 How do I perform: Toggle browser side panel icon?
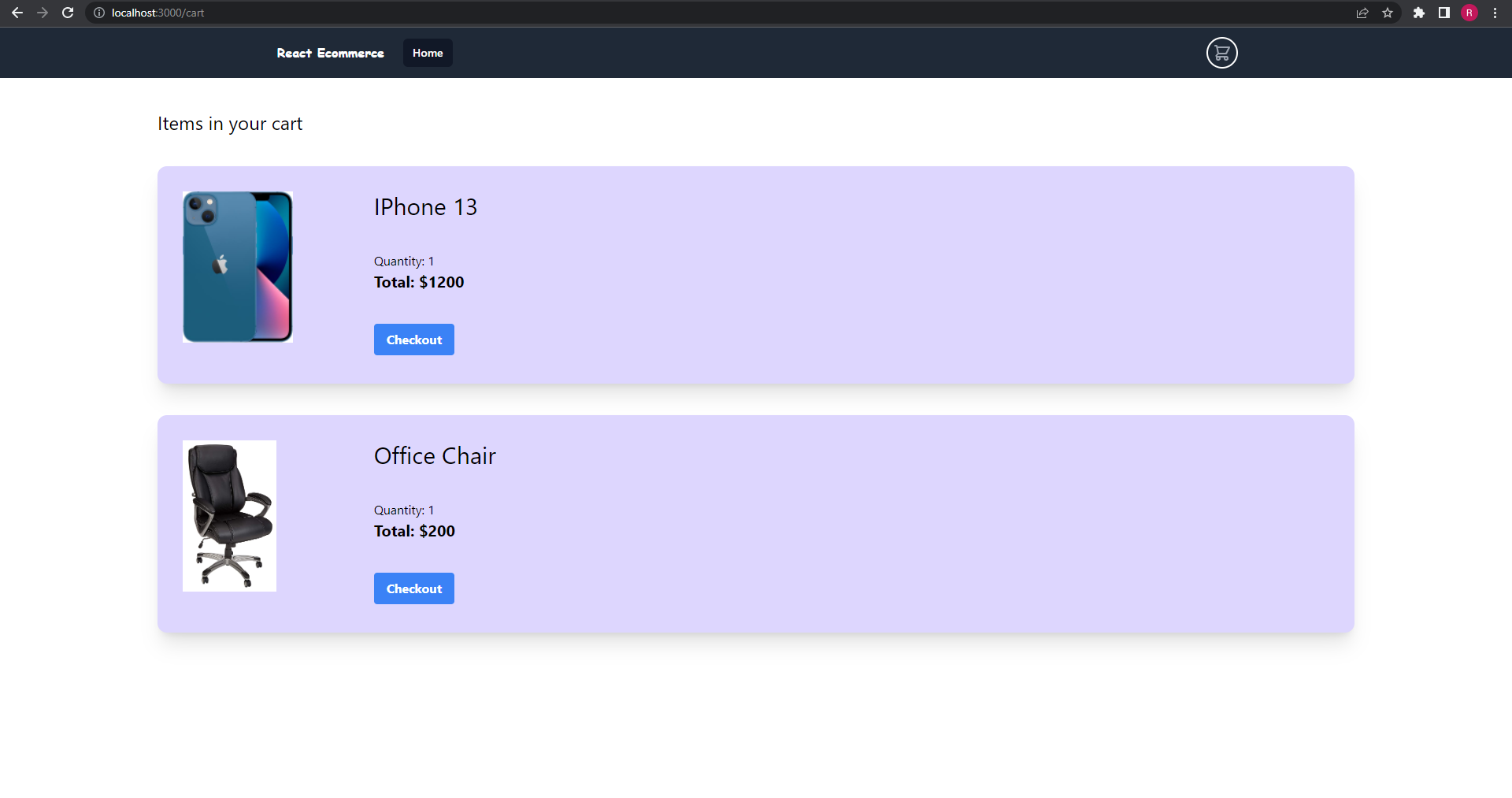click(1444, 13)
